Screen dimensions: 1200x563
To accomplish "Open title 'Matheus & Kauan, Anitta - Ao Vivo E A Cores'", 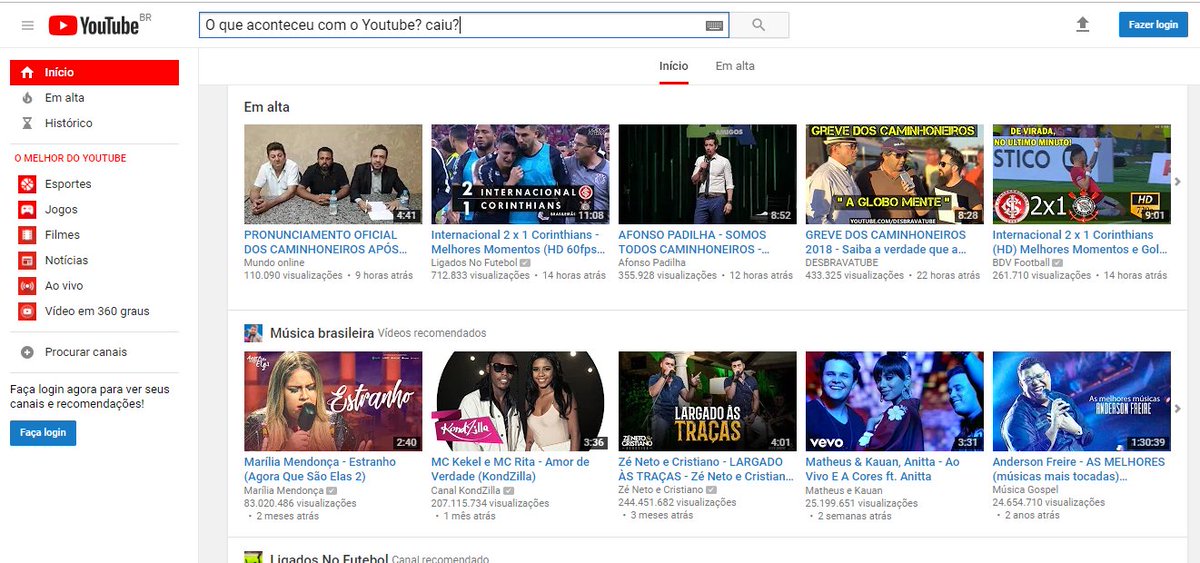I will pos(883,469).
